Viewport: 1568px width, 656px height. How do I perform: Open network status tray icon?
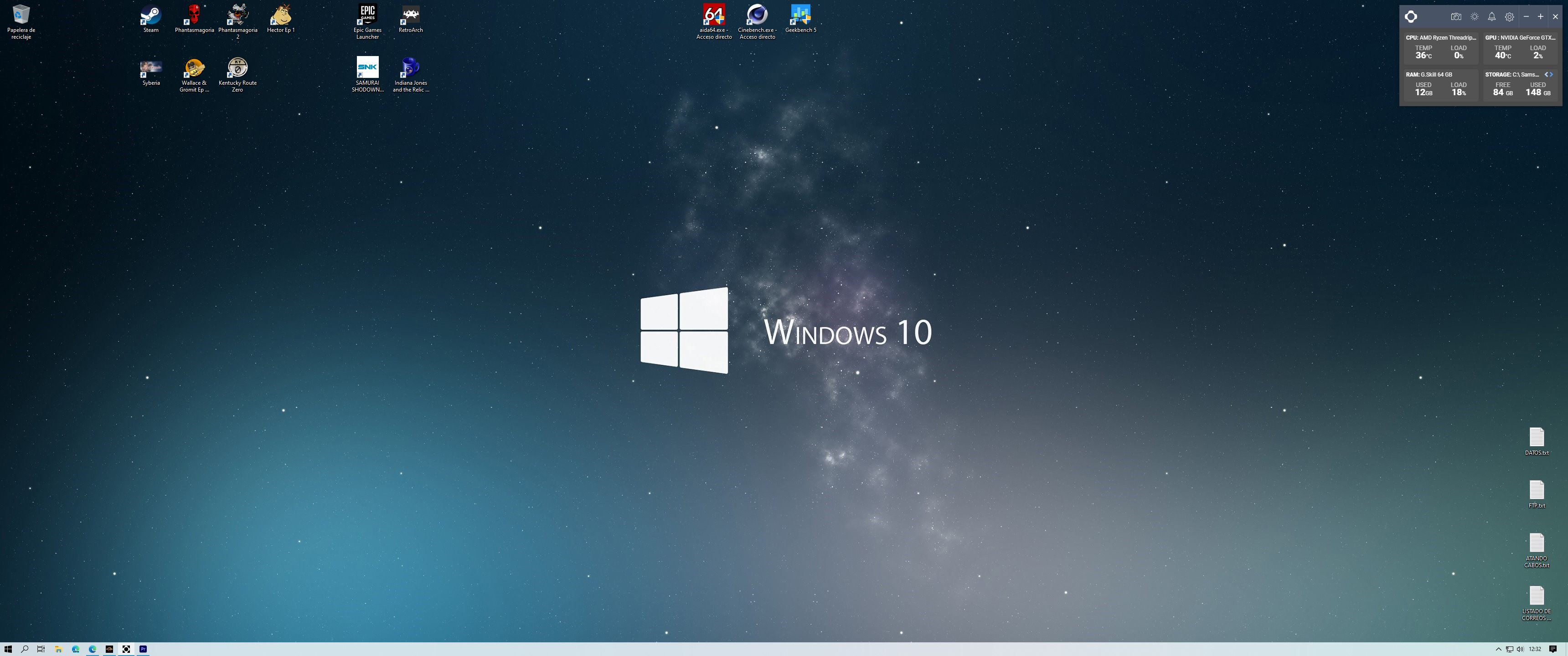[x=1510, y=649]
